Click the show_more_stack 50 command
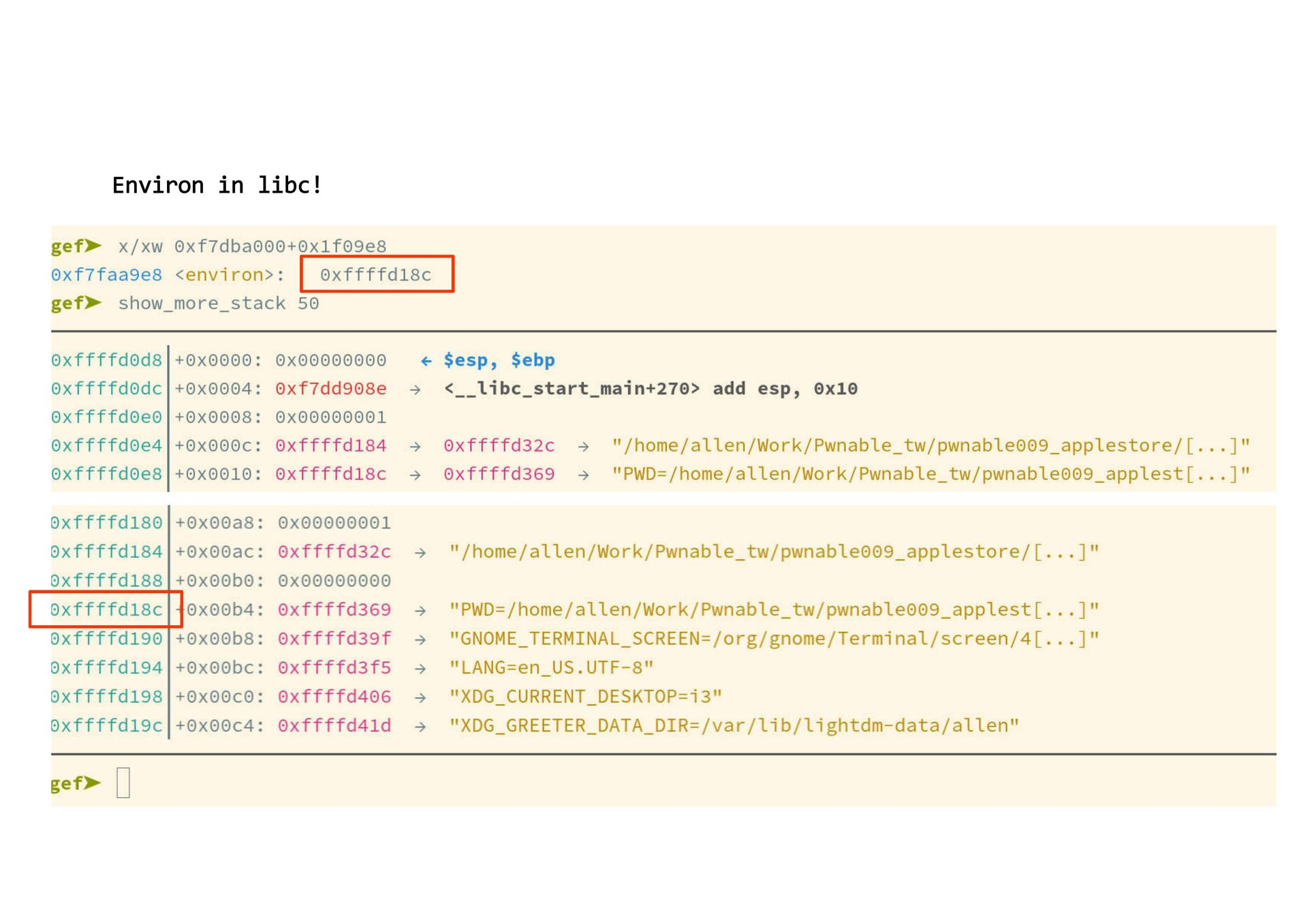The width and height of the screenshot is (1308, 924). (218, 303)
